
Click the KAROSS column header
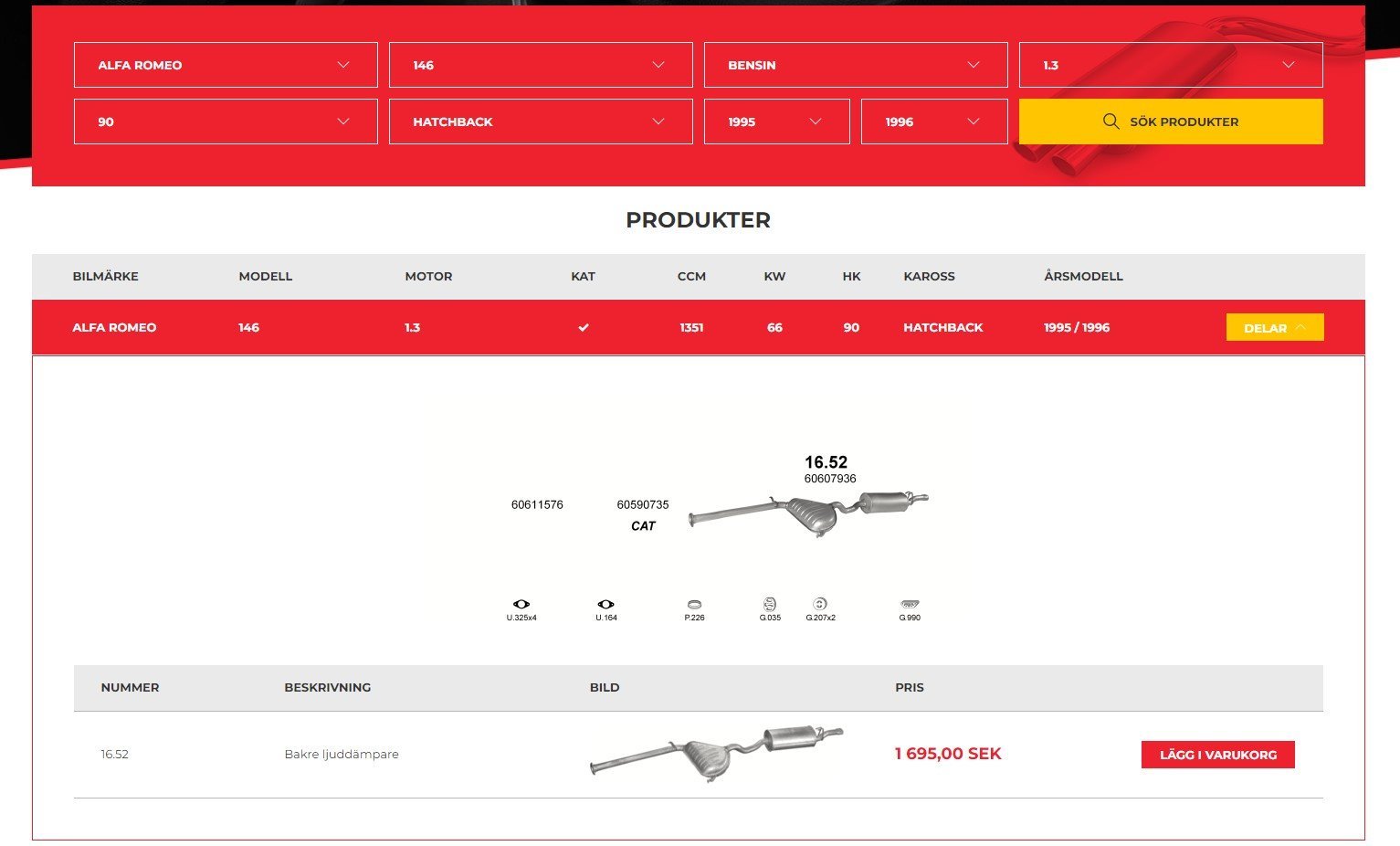click(929, 276)
